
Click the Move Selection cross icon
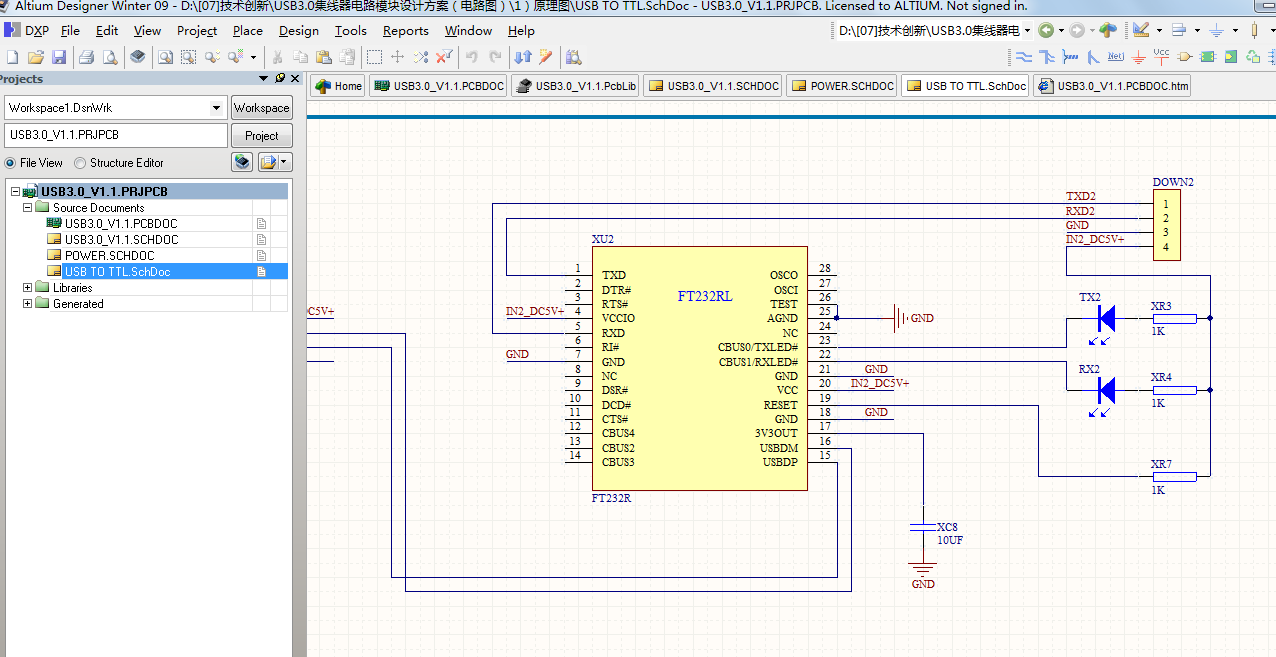tap(396, 57)
